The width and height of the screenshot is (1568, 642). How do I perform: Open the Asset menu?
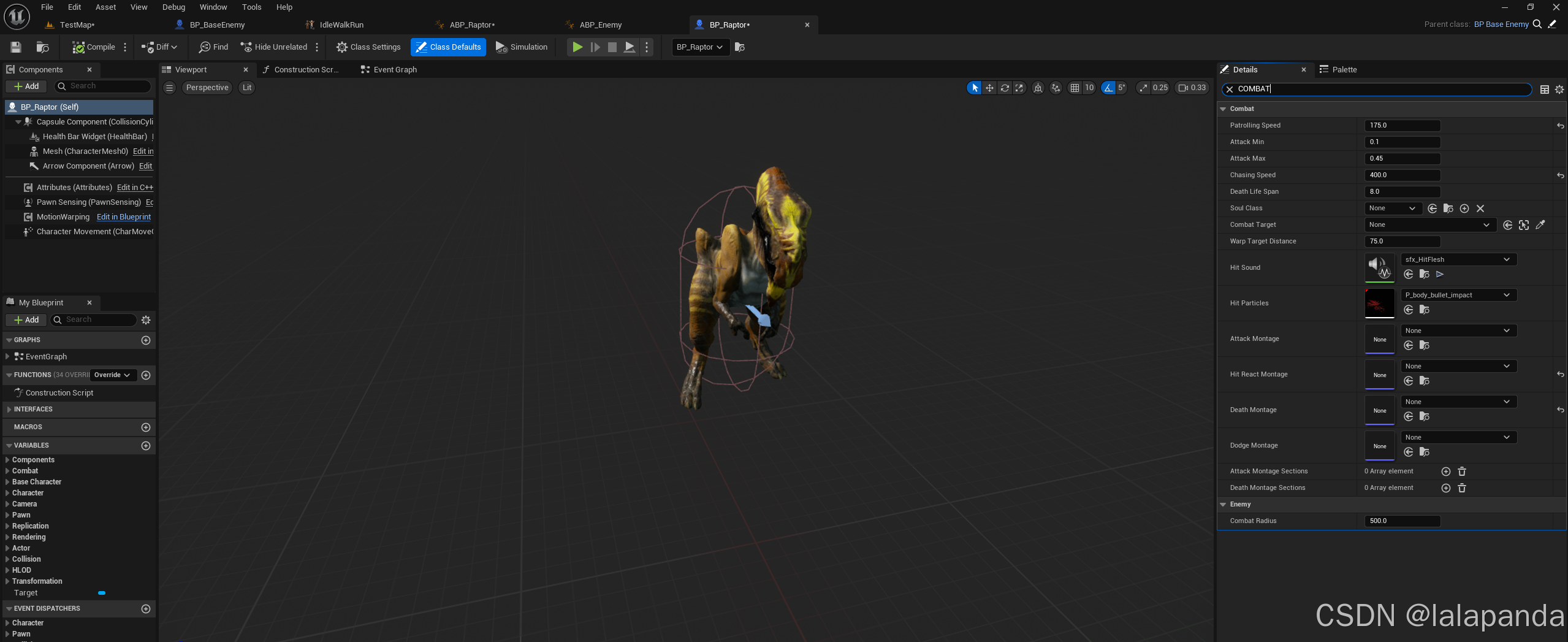[x=105, y=7]
